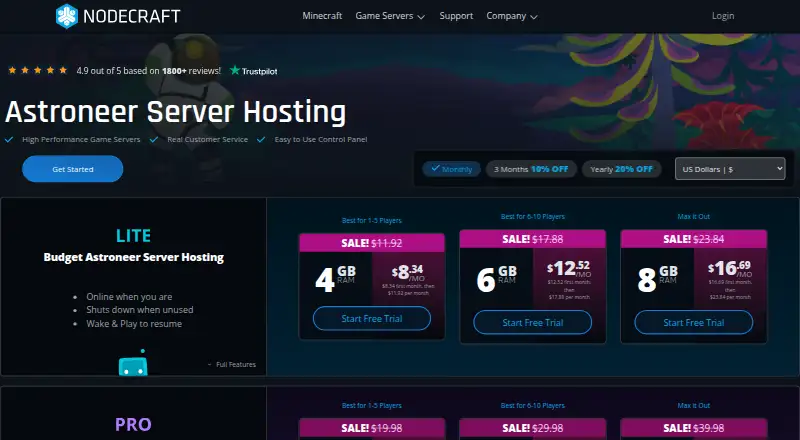800x440 pixels.
Task: Click 'Shuts down when unused' bullet
Action: 140,310
